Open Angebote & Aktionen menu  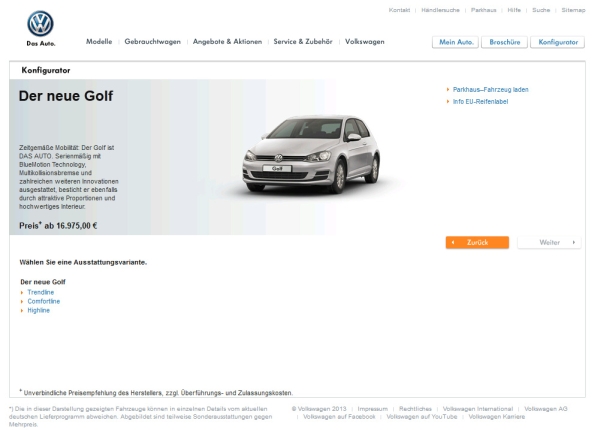(227, 42)
